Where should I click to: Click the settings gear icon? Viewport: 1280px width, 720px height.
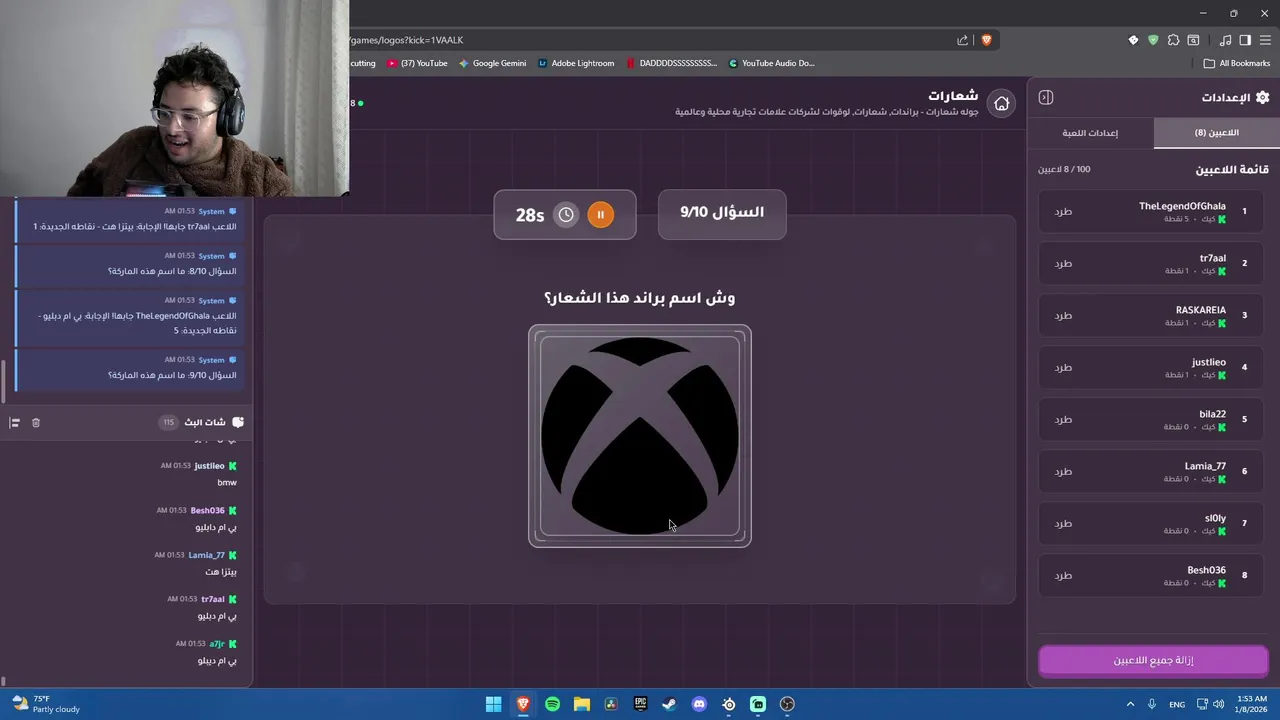point(1262,97)
